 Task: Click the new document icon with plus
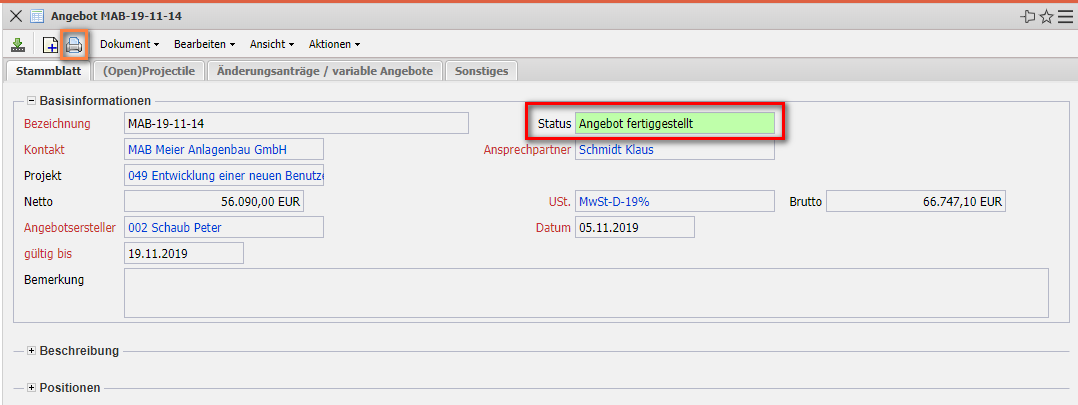coord(50,44)
